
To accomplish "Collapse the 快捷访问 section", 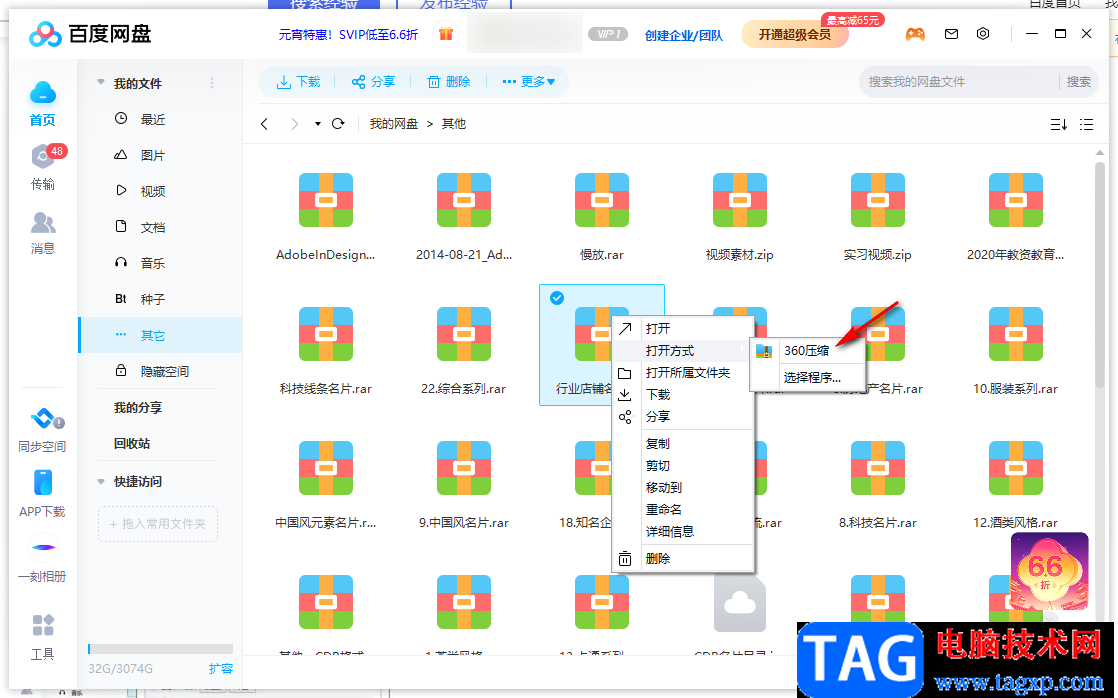I will (x=101, y=481).
